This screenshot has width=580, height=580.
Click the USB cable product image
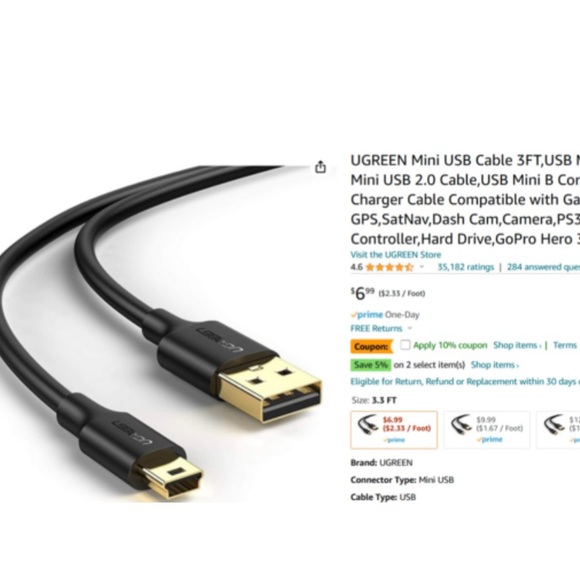pos(161,333)
